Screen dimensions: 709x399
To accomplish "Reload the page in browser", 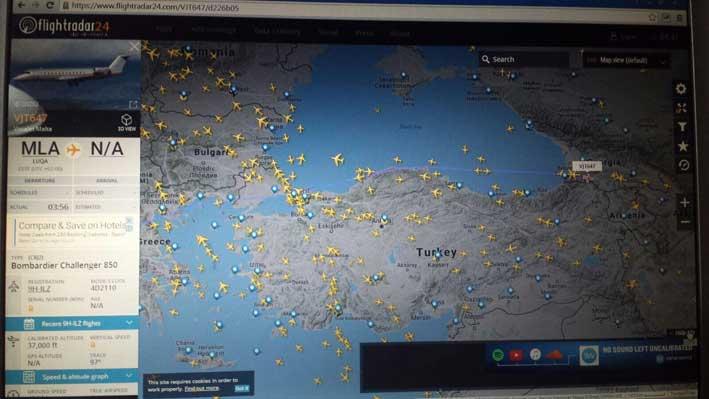I will coord(51,5).
